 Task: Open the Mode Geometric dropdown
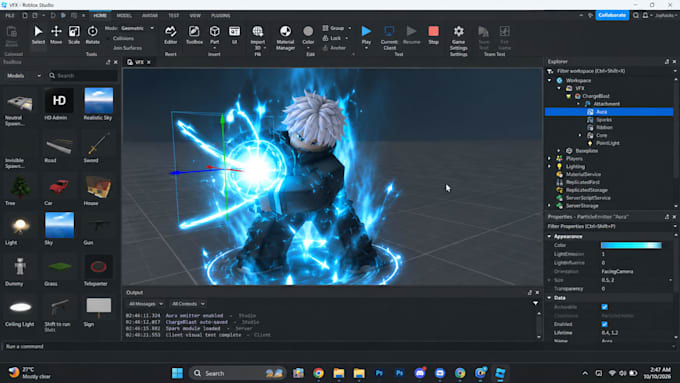click(x=137, y=28)
